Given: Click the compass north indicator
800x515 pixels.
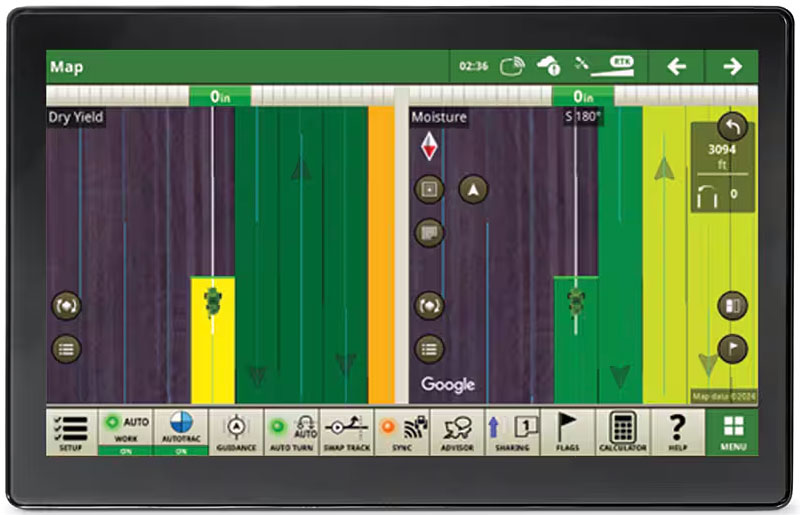Looking at the screenshot, I should [x=429, y=147].
